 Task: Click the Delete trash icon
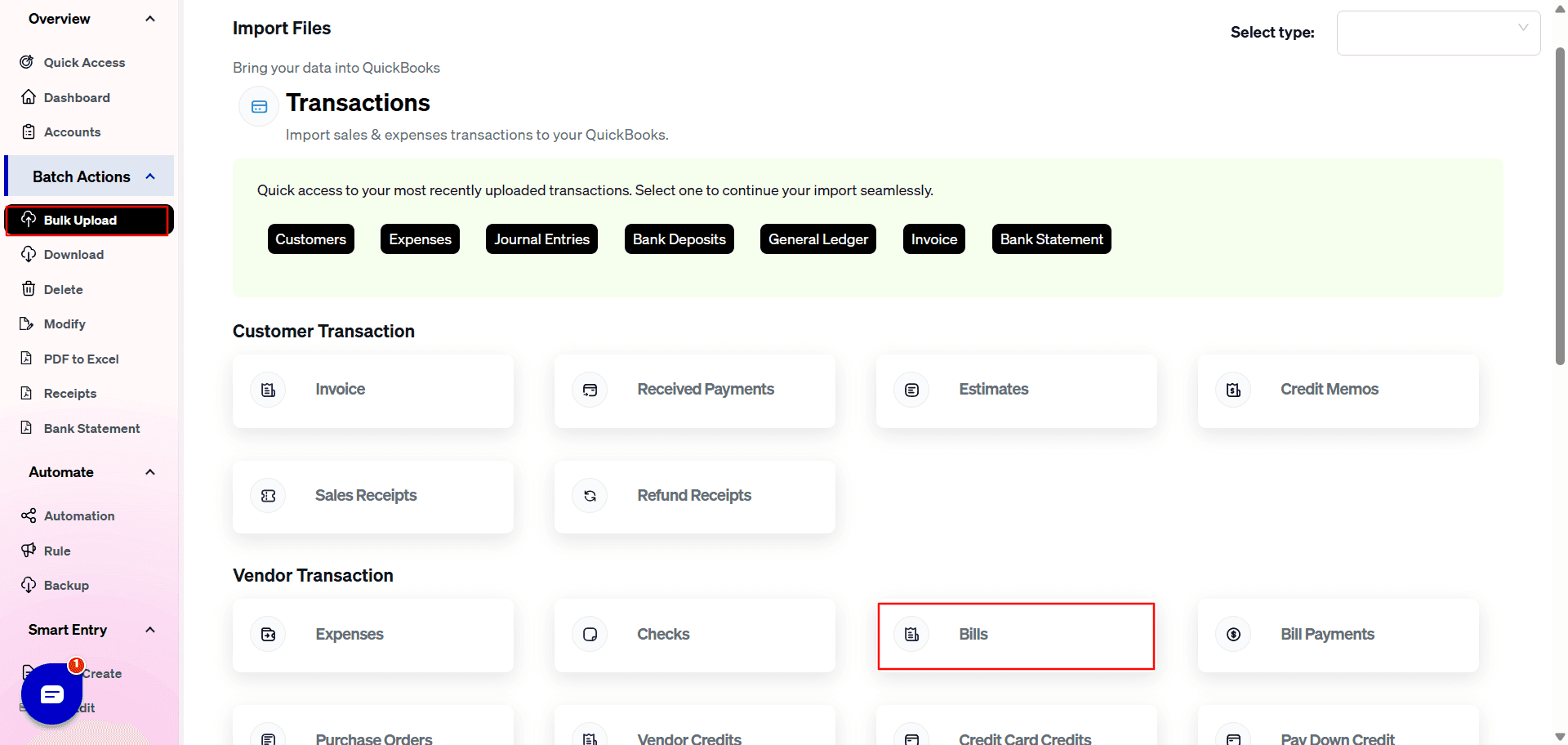point(29,289)
